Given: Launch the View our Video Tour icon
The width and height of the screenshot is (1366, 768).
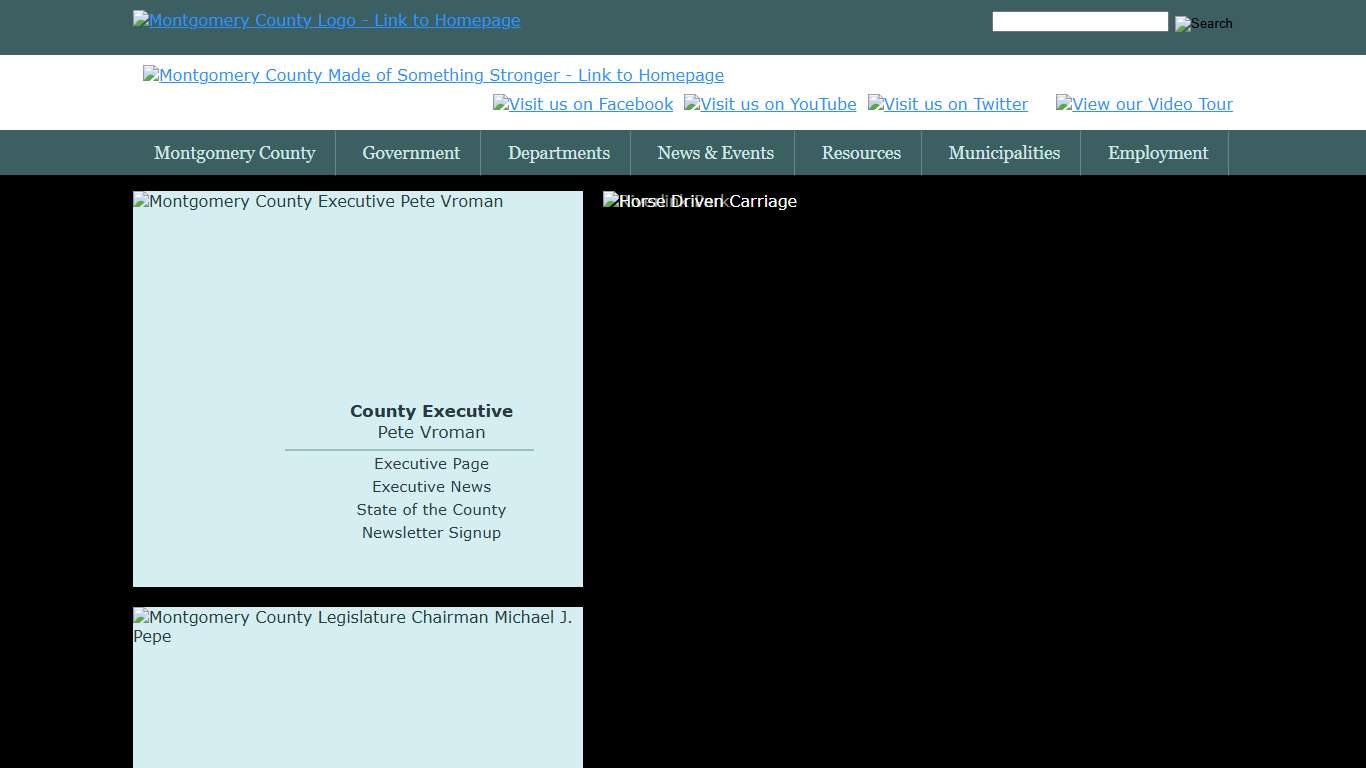Looking at the screenshot, I should 1144,104.
